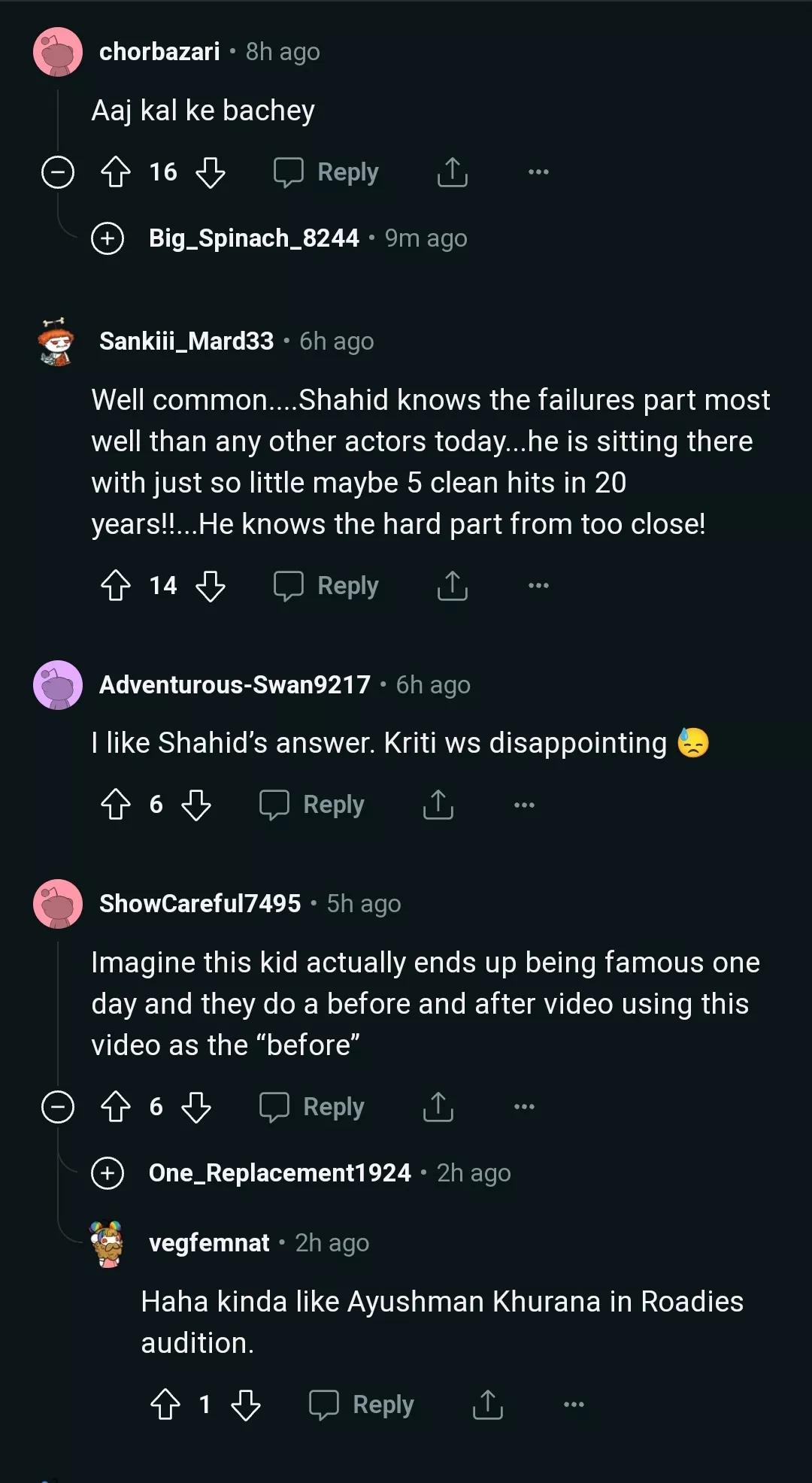Expand Big_Spinach_8244's collapsed reply
Image resolution: width=812 pixels, height=1483 pixels.
(x=108, y=239)
